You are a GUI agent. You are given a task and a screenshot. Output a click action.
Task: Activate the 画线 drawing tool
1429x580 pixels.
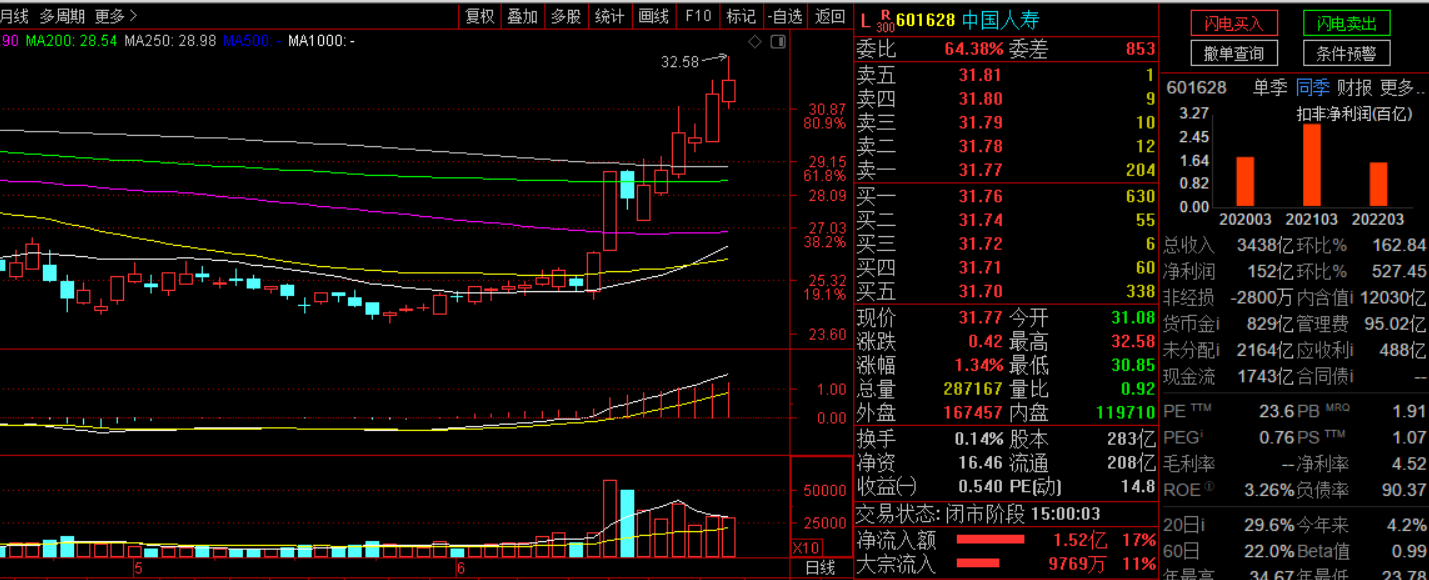653,16
